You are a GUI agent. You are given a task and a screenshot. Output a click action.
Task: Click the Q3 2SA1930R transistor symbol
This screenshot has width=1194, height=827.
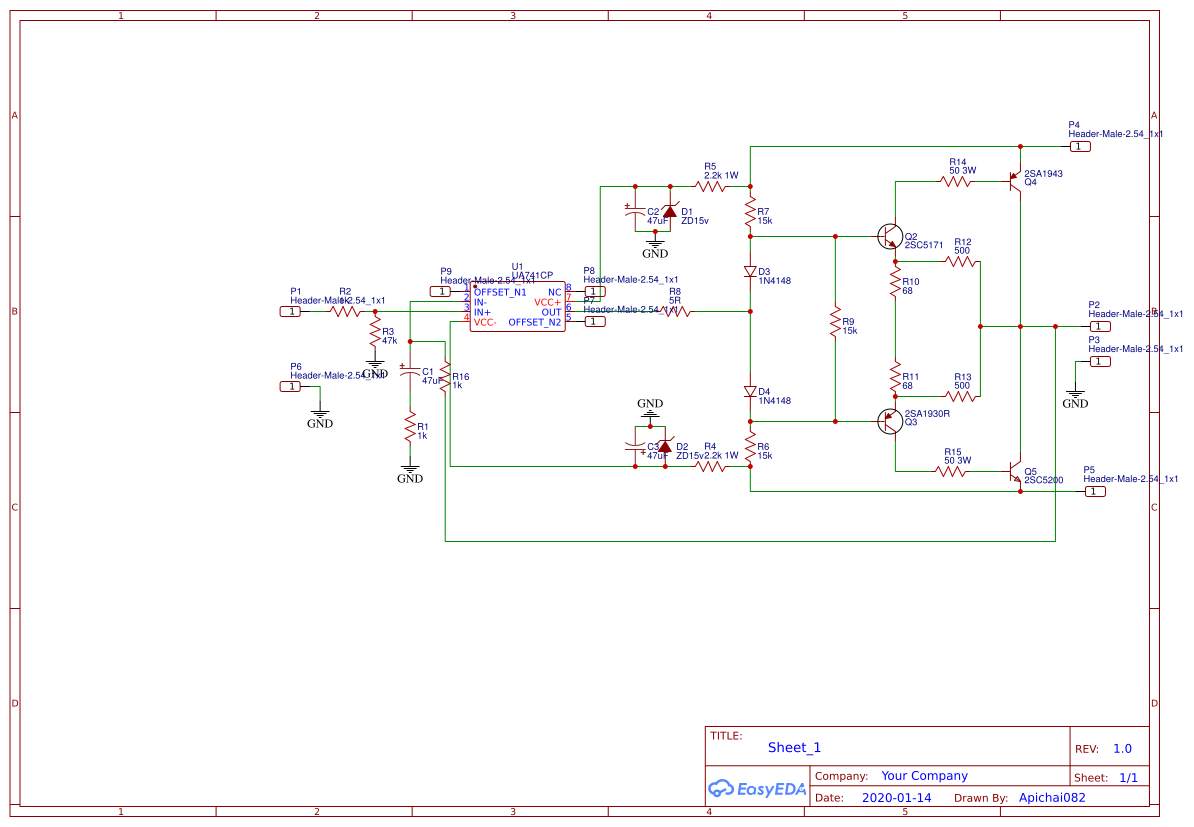click(x=889, y=421)
